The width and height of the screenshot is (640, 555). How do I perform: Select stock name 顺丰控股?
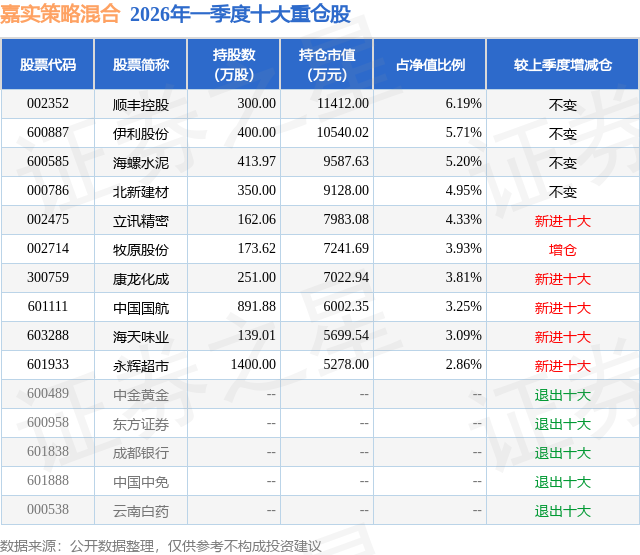coord(141,105)
